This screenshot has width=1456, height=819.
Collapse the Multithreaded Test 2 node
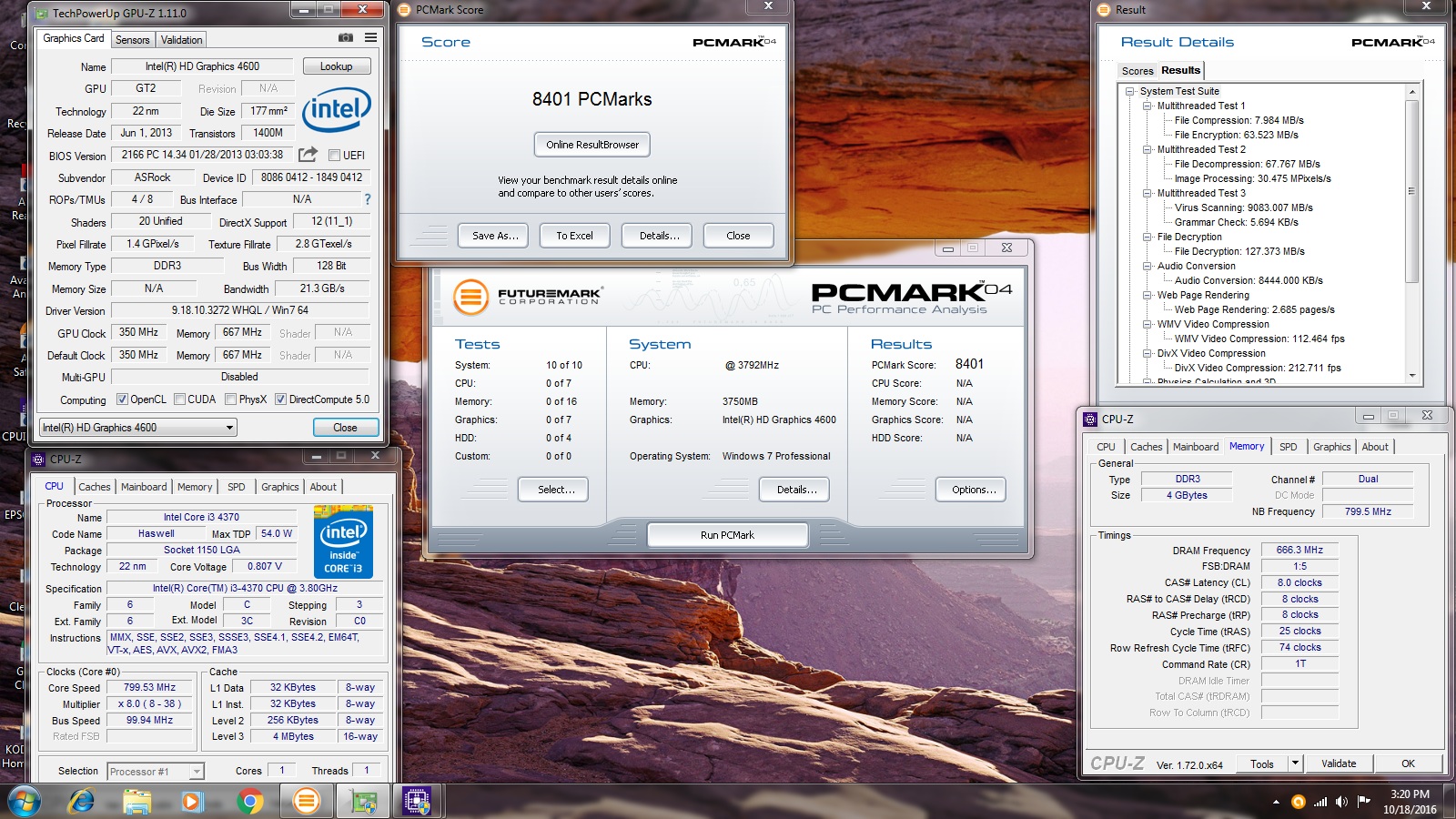coord(1148,149)
